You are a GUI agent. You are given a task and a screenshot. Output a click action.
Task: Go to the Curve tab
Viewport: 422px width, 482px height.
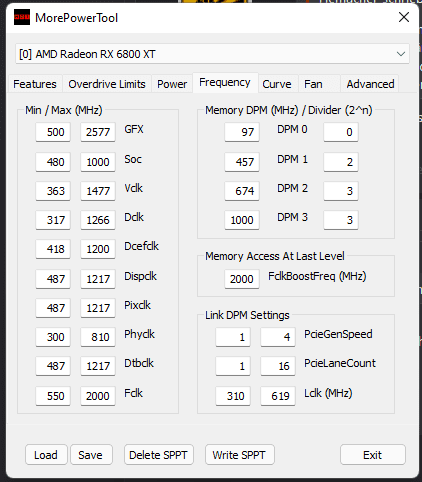click(x=277, y=84)
